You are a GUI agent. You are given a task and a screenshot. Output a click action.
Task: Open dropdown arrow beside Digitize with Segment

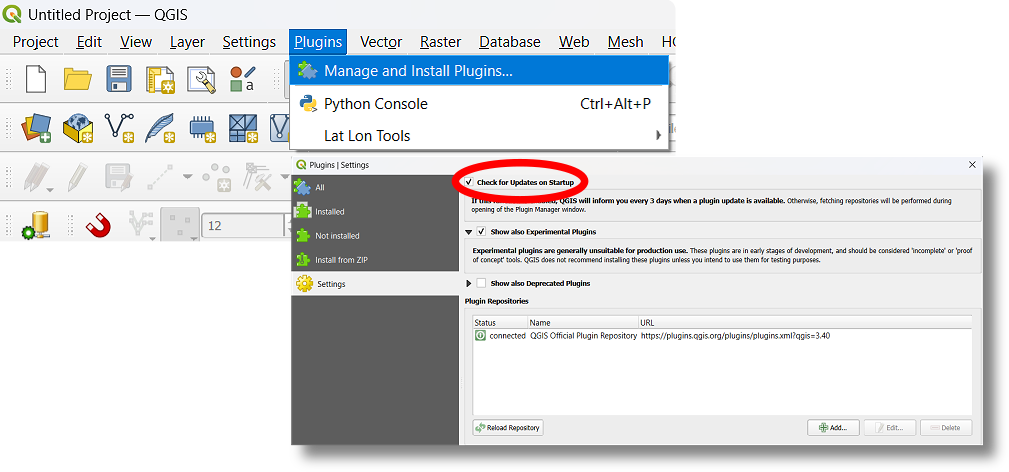187,176
